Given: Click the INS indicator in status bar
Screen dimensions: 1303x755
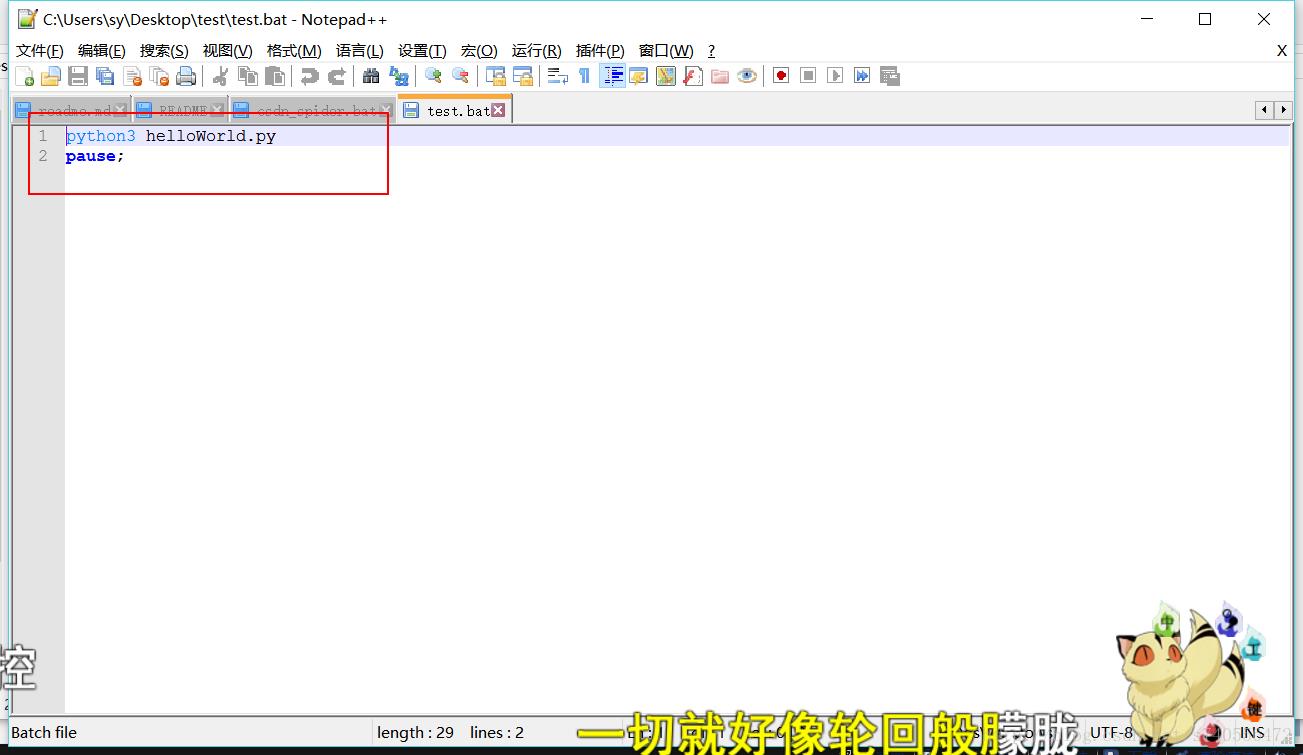Looking at the screenshot, I should coord(1252,733).
